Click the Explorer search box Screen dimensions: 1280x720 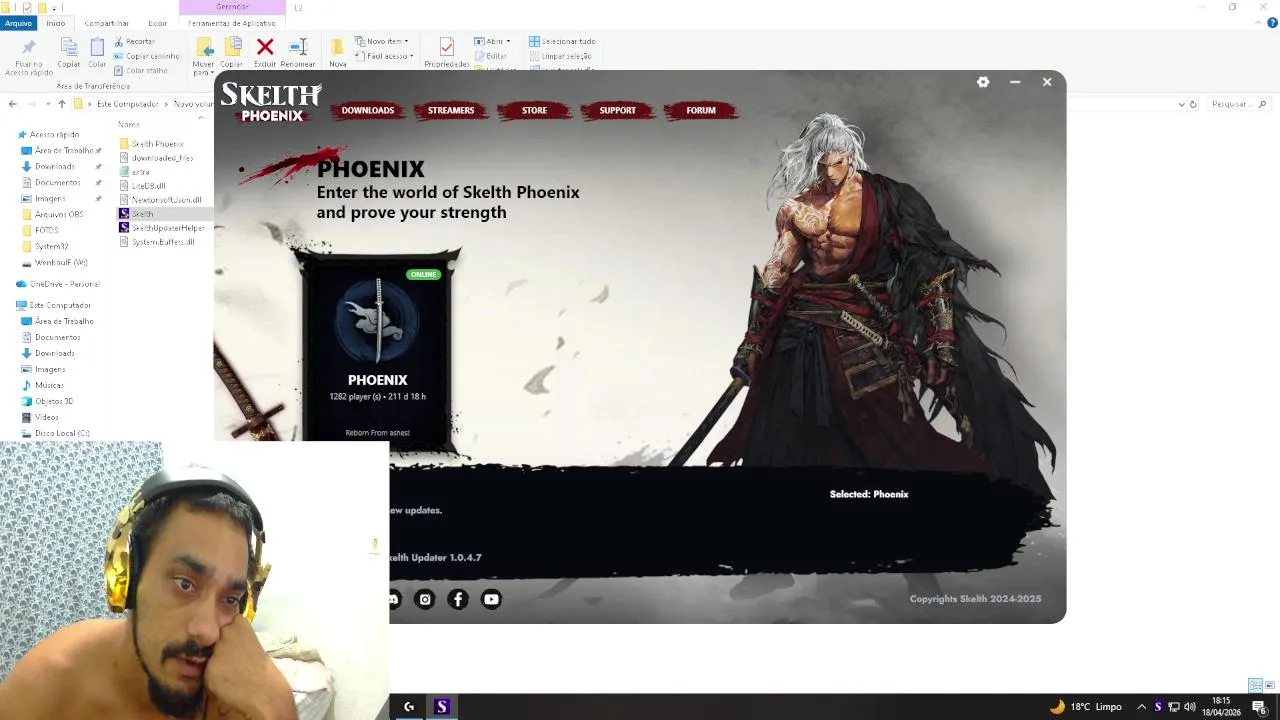1238,104
